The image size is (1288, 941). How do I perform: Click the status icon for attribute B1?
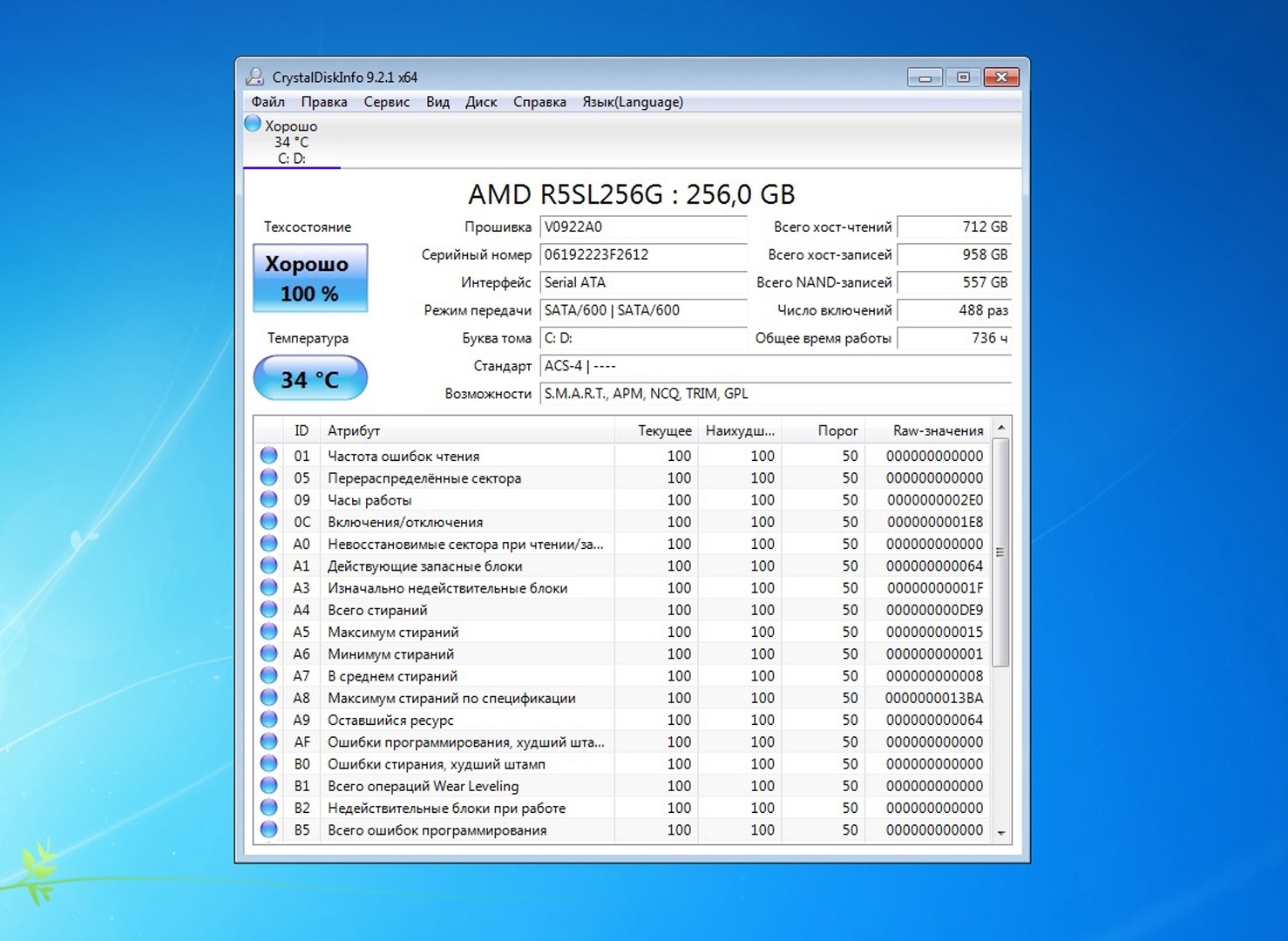[x=269, y=785]
